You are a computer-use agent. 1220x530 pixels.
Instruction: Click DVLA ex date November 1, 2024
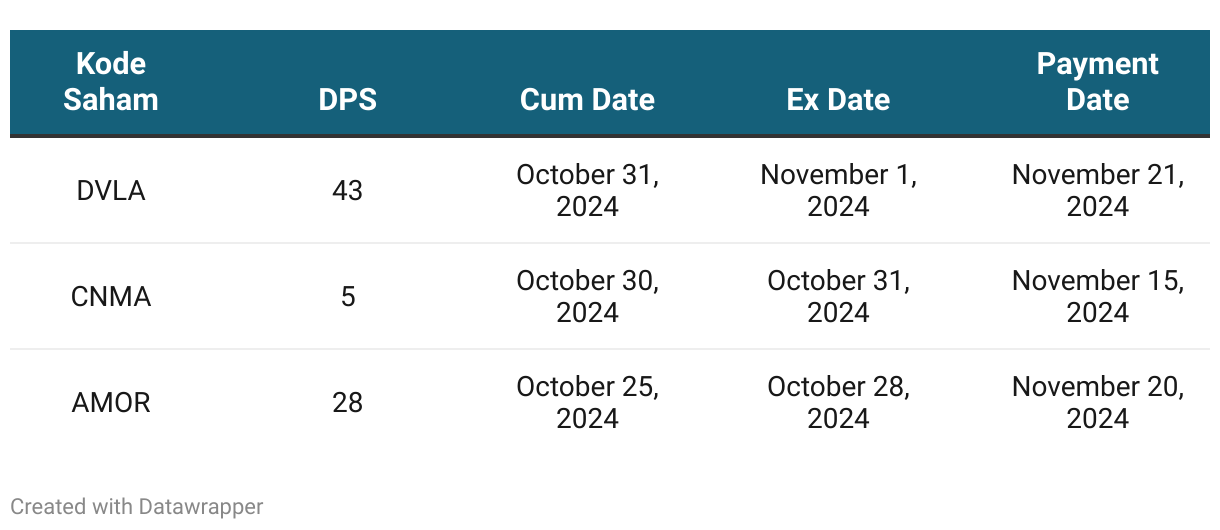click(839, 190)
